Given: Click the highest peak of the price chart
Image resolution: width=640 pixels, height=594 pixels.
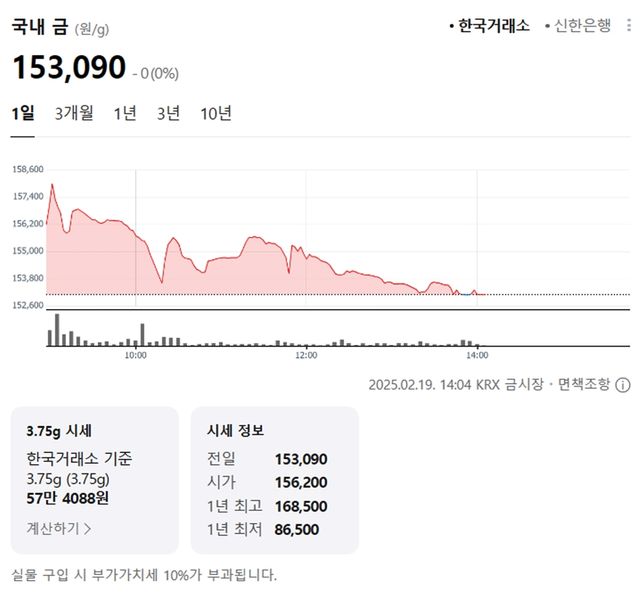Looking at the screenshot, I should pyautogui.click(x=52, y=185).
